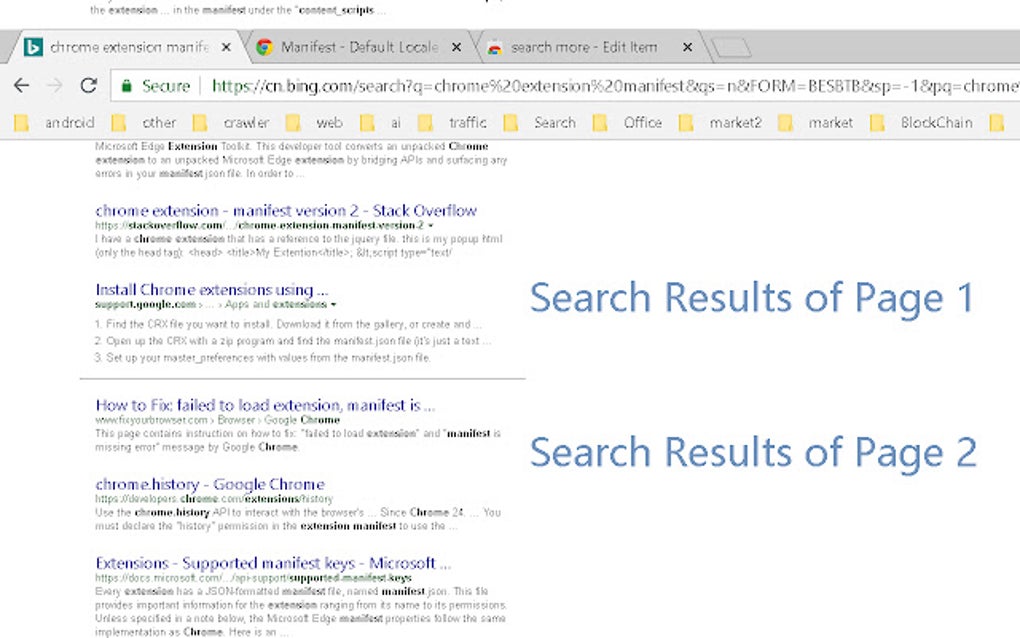Open the other bookmarks folder
This screenshot has width=1020, height=638.
[144, 122]
